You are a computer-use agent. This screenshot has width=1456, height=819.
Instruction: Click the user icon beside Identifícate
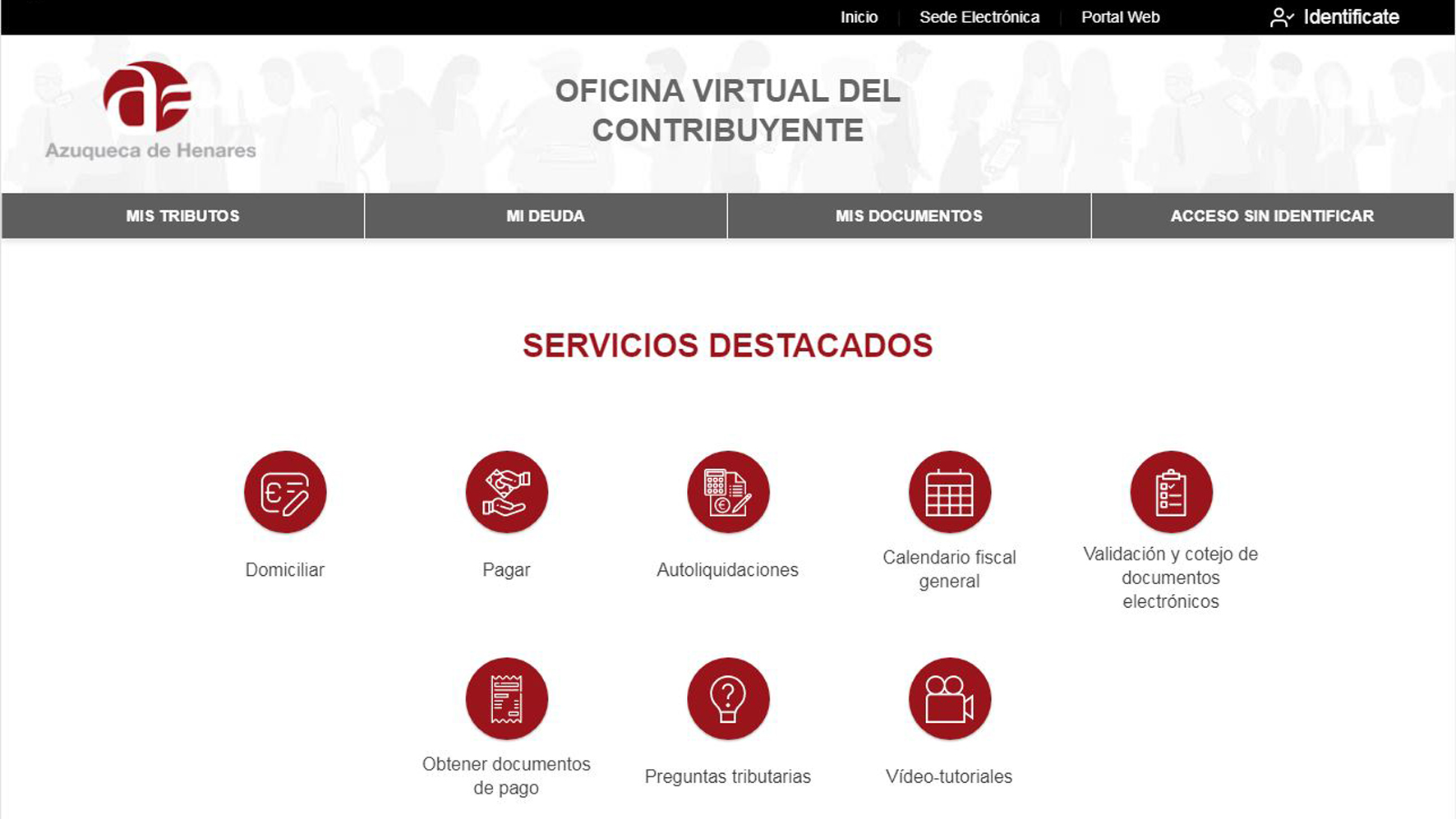click(1281, 17)
